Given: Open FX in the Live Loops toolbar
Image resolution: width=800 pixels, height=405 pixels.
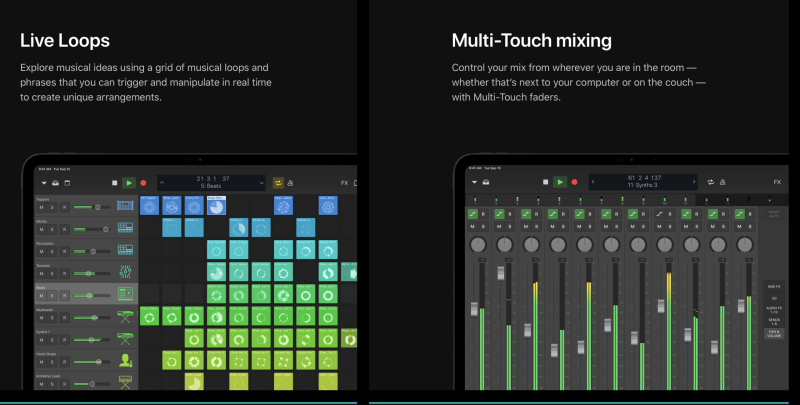Looking at the screenshot, I should coord(344,183).
